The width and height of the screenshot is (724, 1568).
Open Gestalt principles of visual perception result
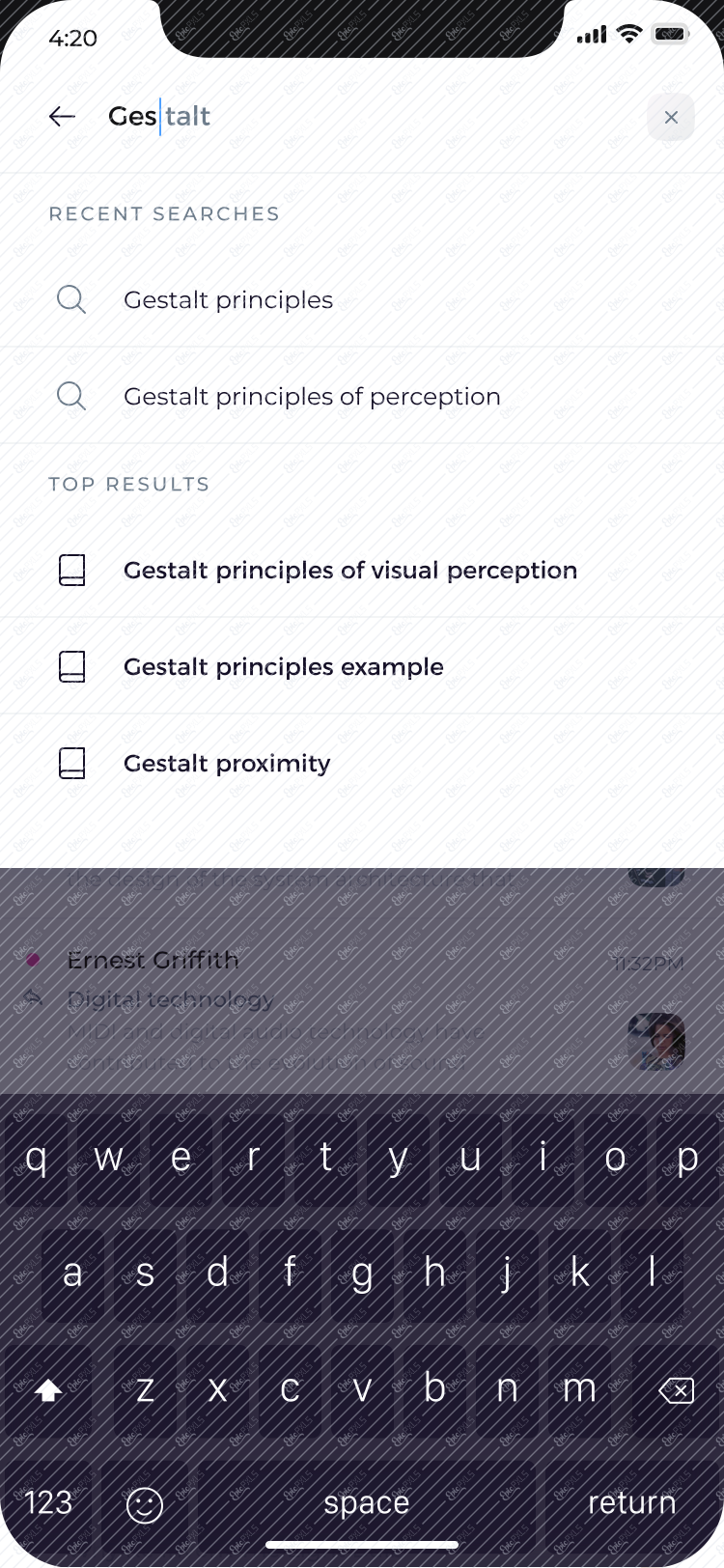pyautogui.click(x=362, y=570)
